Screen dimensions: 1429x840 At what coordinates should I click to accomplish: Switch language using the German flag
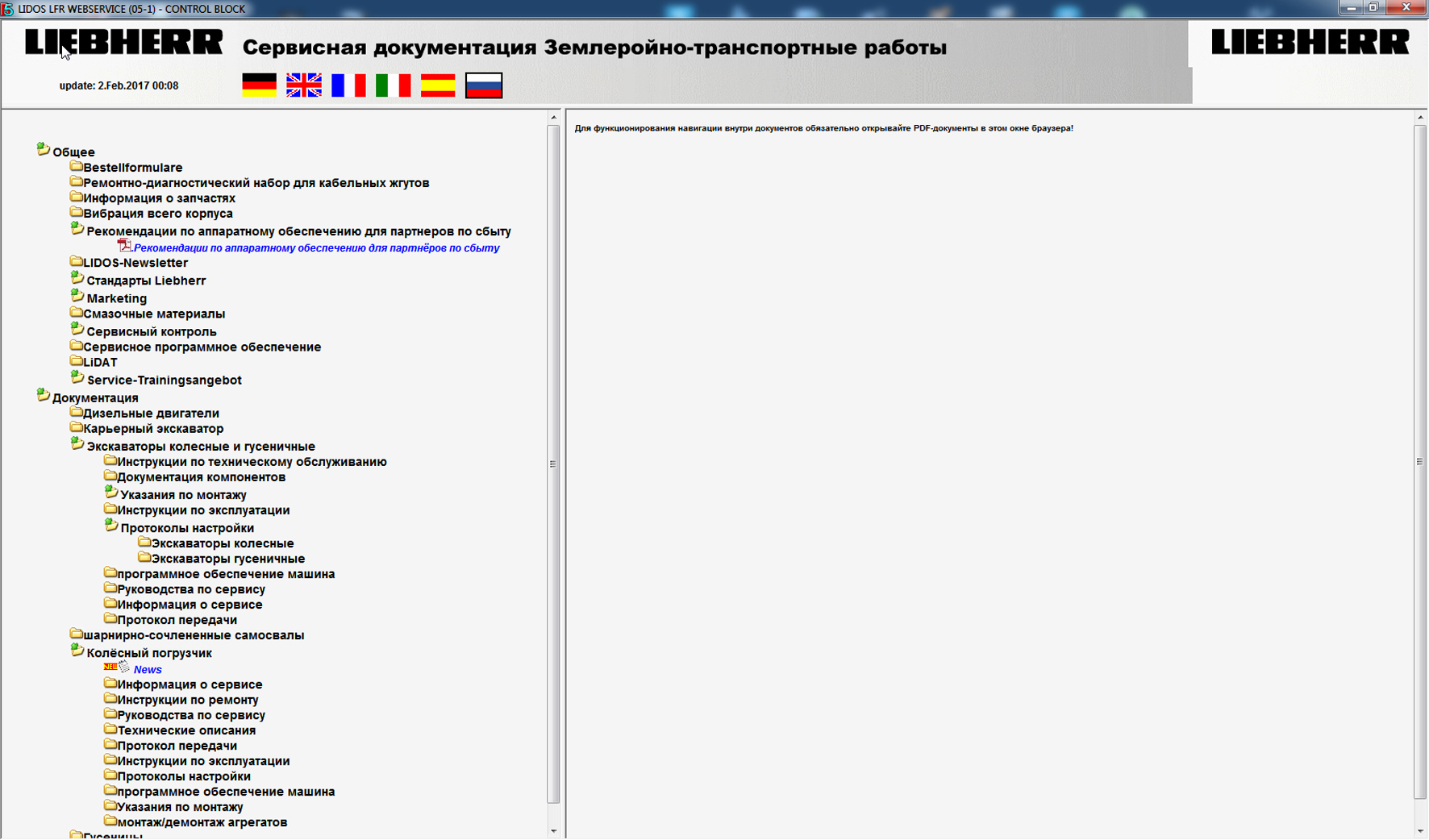pyautogui.click(x=259, y=85)
